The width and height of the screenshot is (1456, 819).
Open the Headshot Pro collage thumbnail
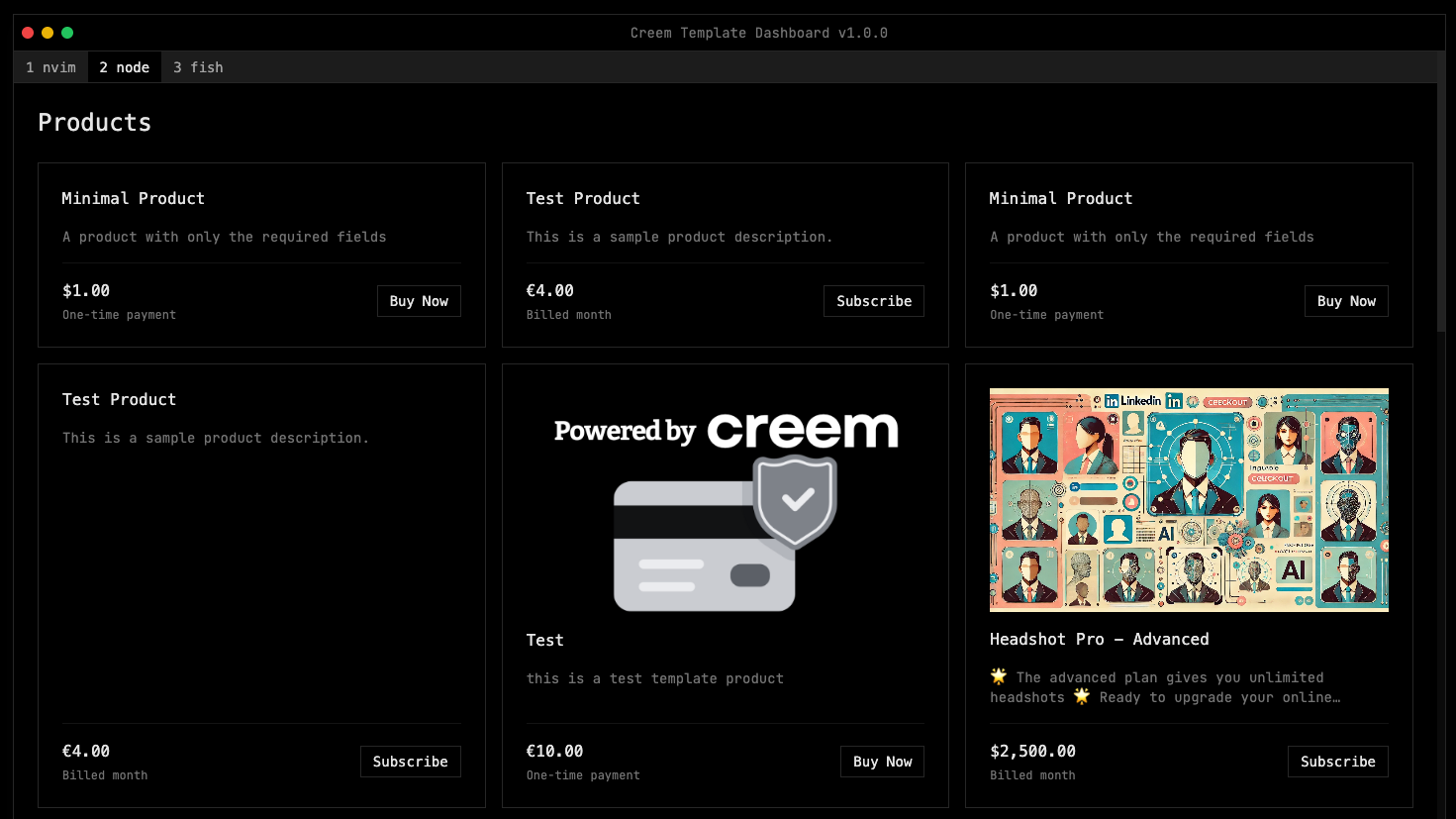(x=1189, y=500)
